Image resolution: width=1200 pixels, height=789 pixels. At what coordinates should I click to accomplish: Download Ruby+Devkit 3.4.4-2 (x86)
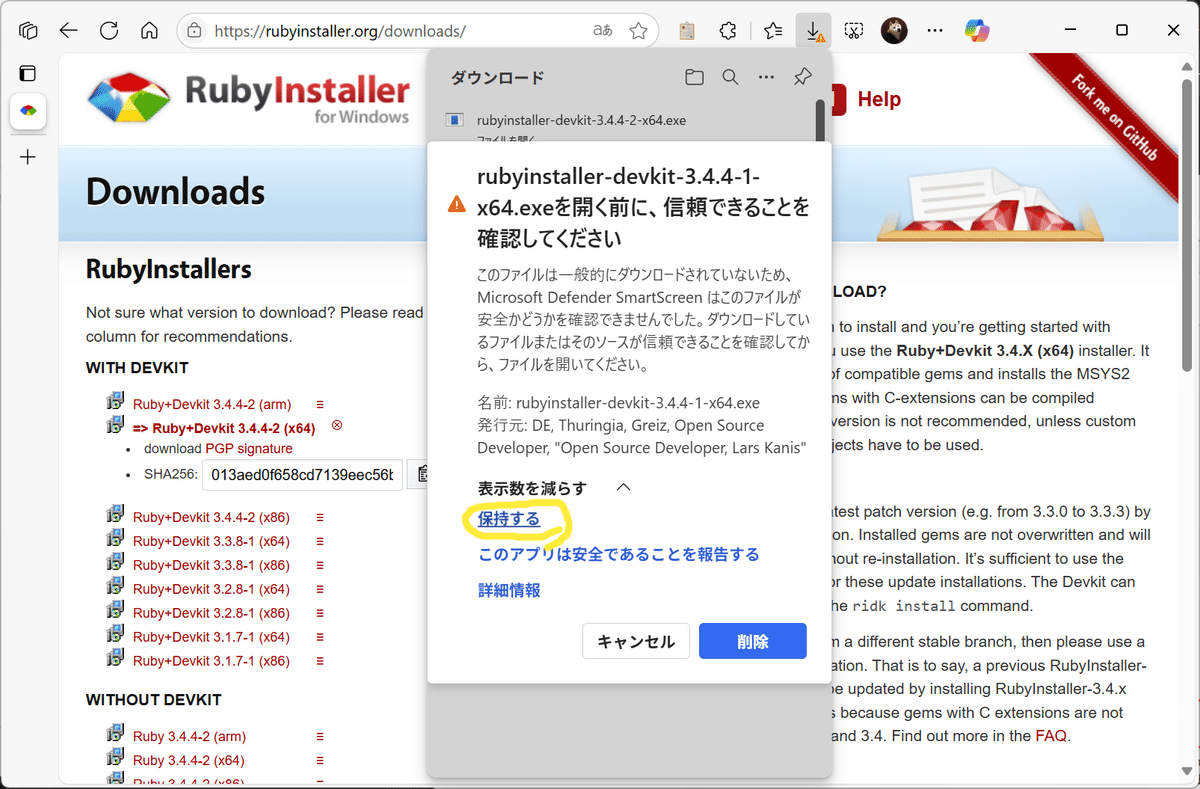tap(211, 517)
